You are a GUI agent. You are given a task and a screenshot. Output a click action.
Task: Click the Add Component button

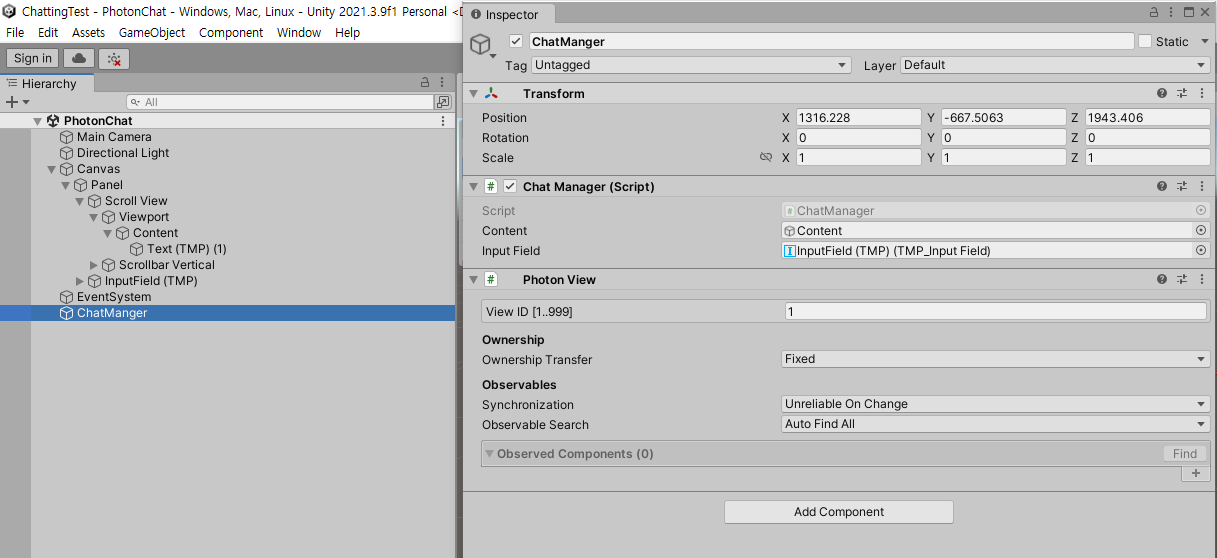[838, 512]
